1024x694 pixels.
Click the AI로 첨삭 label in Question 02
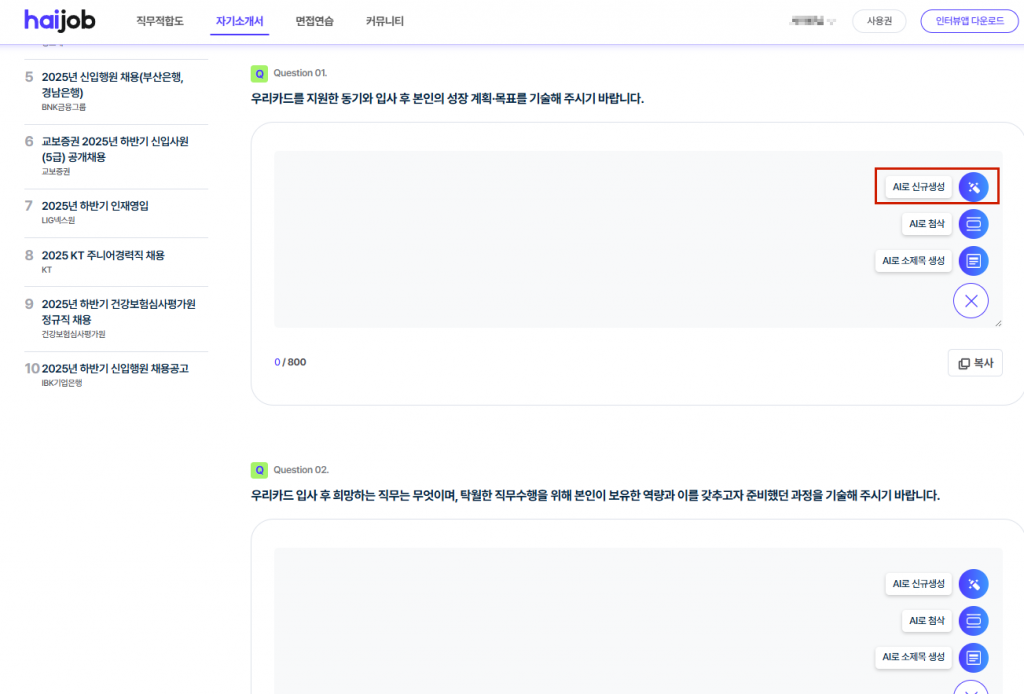tap(927, 620)
